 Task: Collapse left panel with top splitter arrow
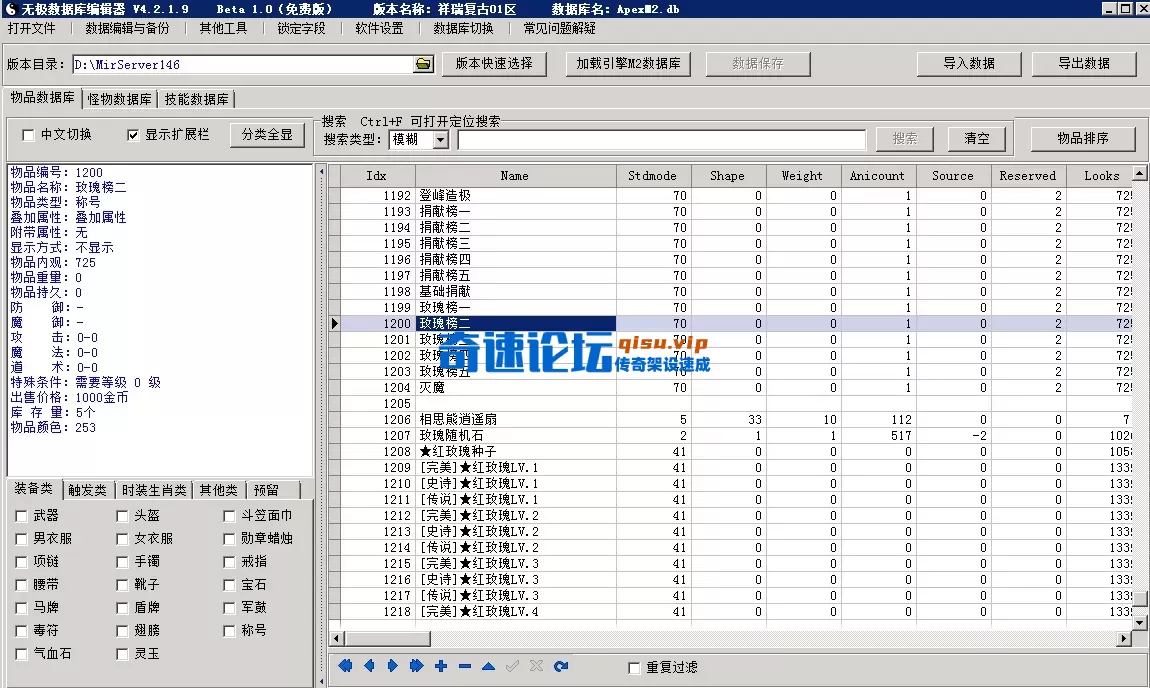(x=321, y=172)
